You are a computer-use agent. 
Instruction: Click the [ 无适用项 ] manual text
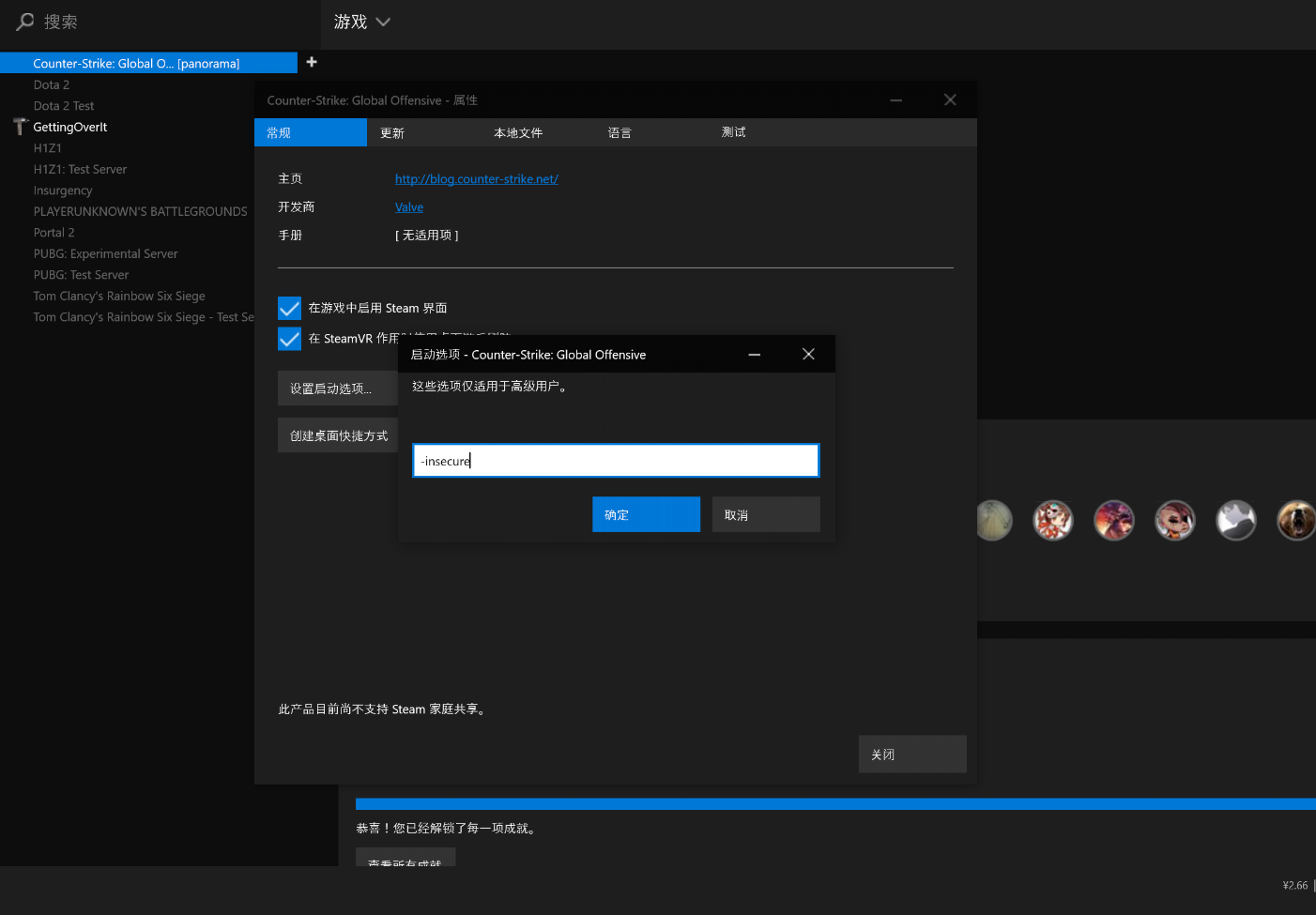point(426,236)
